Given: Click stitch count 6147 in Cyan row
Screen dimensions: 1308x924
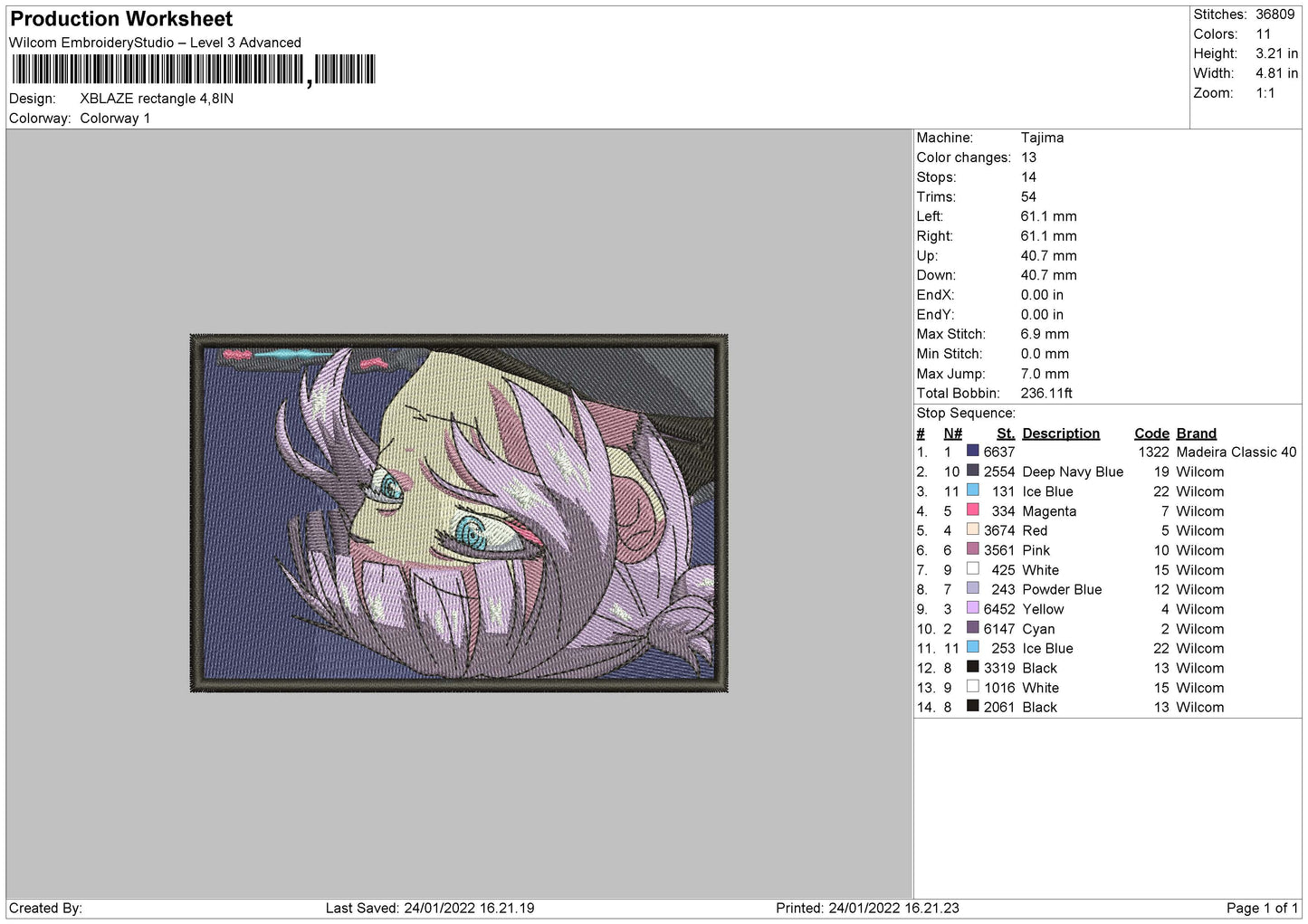Looking at the screenshot, I should click(x=999, y=629).
